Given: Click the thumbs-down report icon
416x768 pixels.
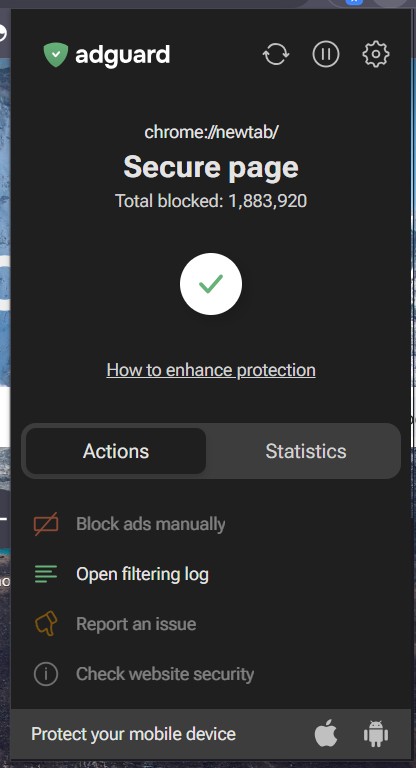Looking at the screenshot, I should click(x=46, y=624).
